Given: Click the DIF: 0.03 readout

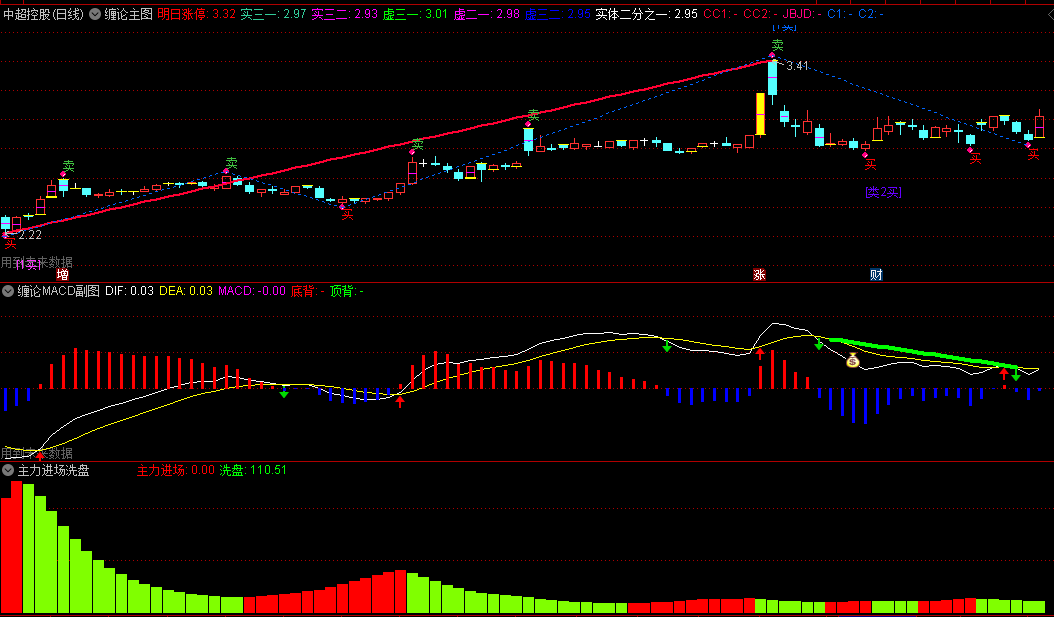Looking at the screenshot, I should (129, 291).
